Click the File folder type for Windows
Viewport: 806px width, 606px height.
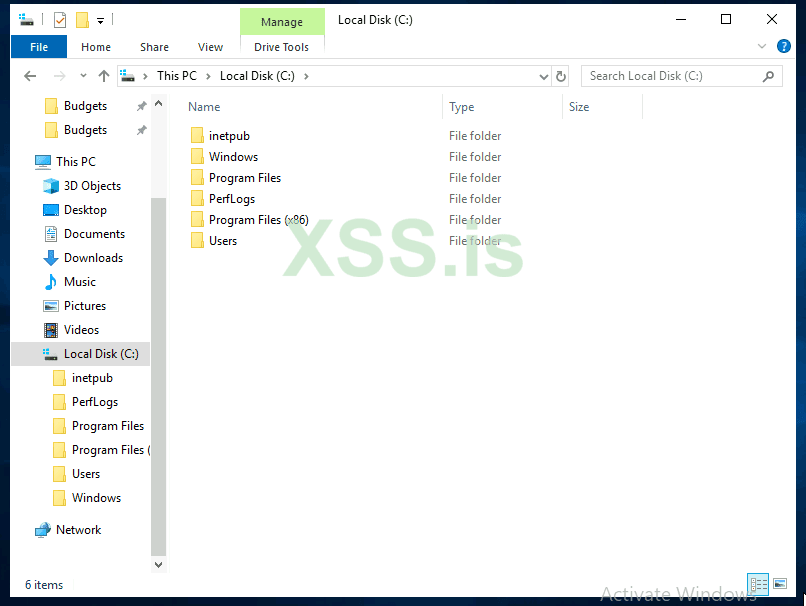click(x=475, y=157)
